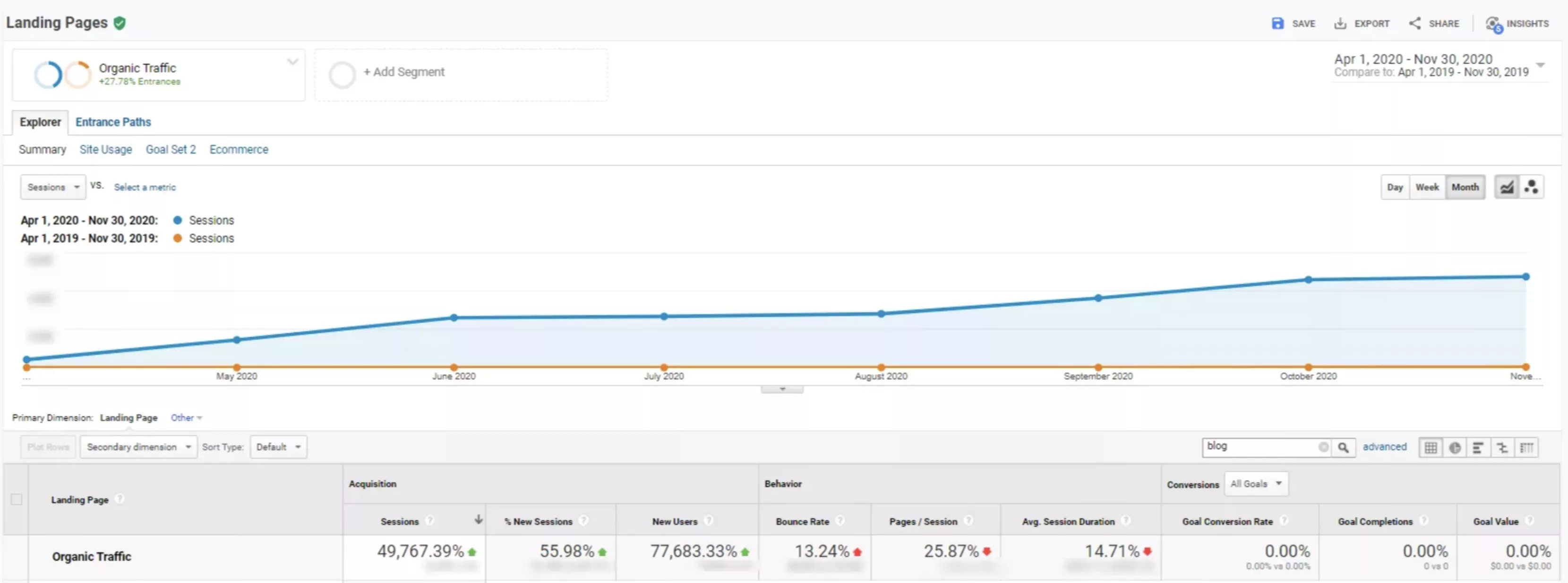1568x583 pixels.
Task: Expand the Organic Traffic segment chevron
Action: [292, 61]
